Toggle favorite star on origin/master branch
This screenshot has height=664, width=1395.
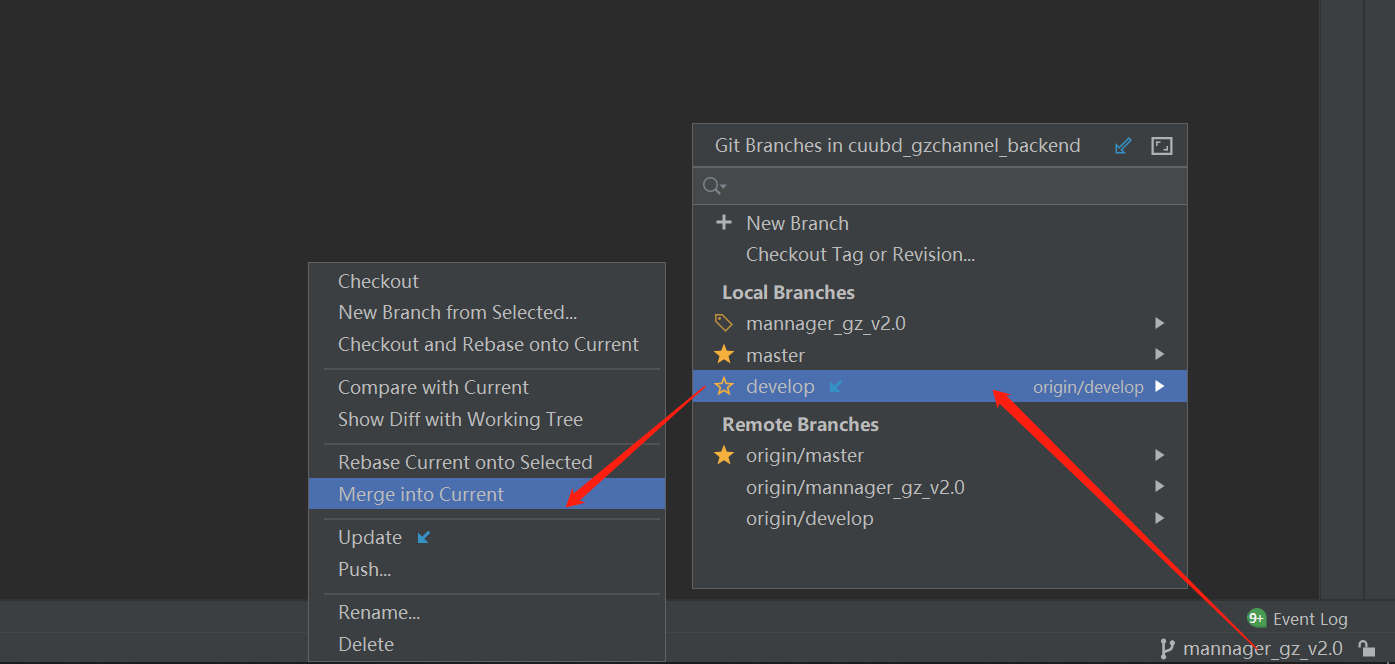coord(724,455)
